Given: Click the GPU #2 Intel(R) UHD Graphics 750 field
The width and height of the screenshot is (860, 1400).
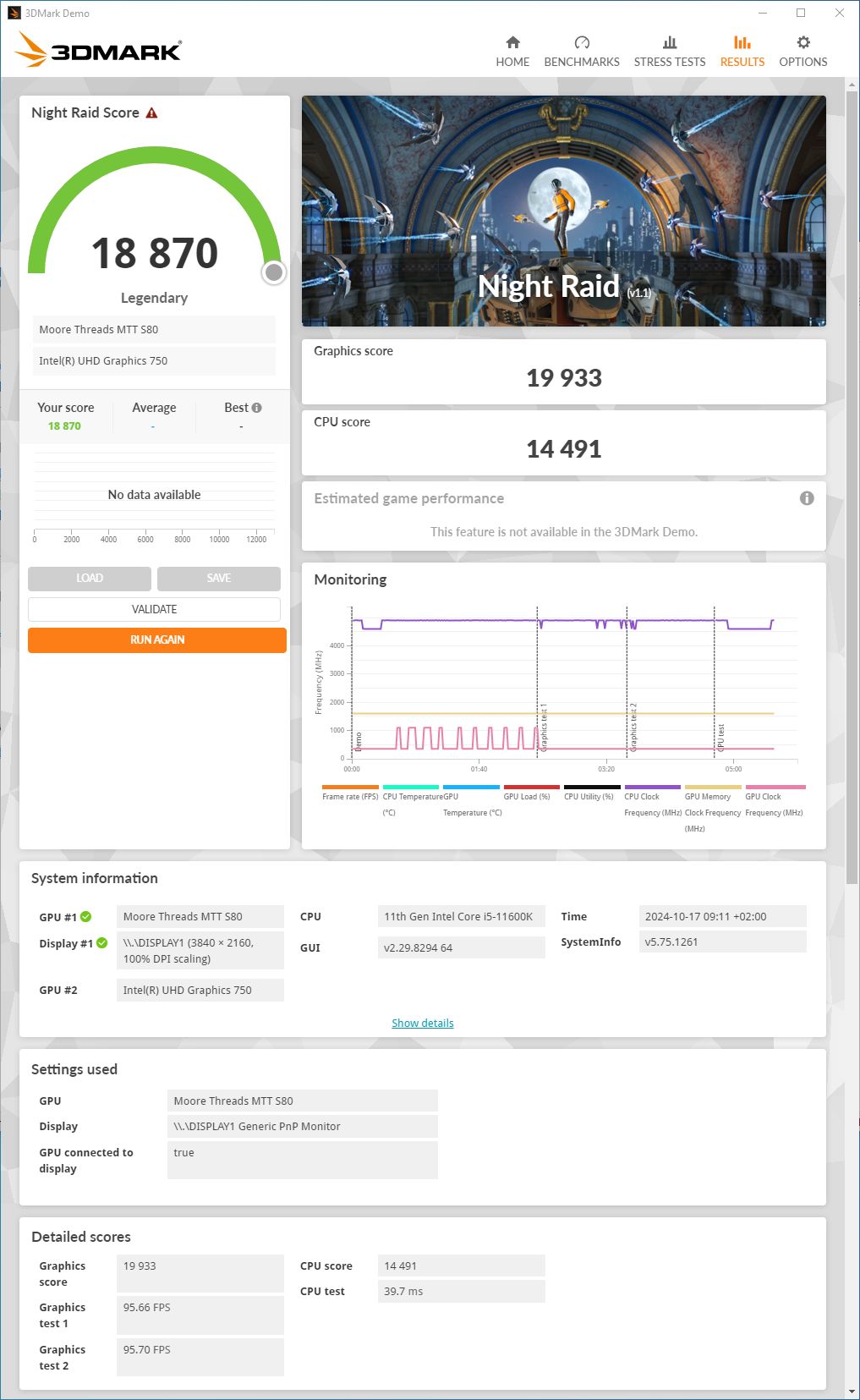Looking at the screenshot, I should point(200,991).
